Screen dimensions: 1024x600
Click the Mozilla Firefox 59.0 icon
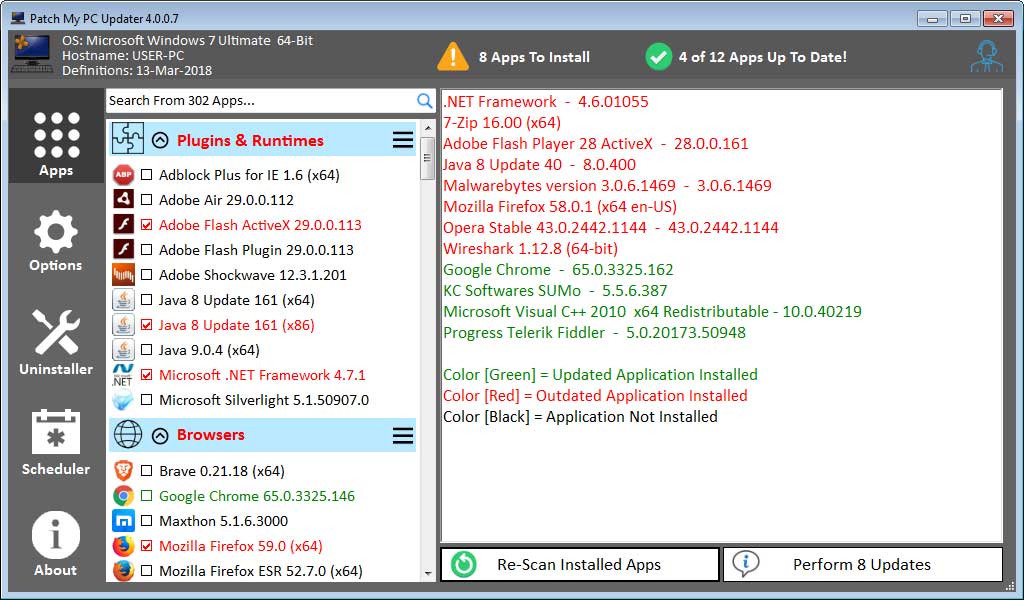coord(123,546)
